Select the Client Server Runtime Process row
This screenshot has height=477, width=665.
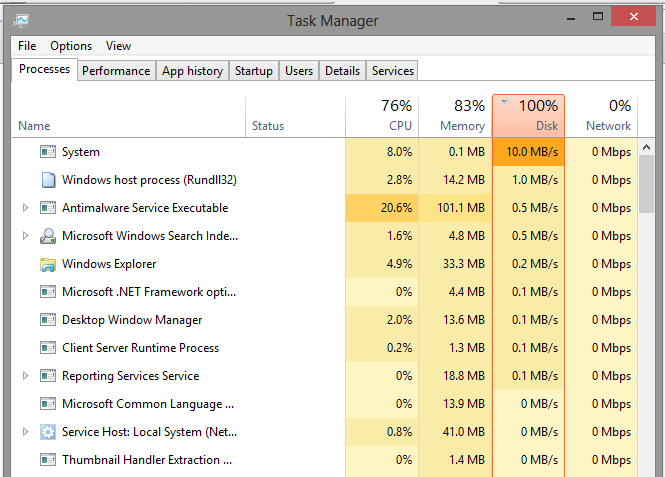coord(140,348)
